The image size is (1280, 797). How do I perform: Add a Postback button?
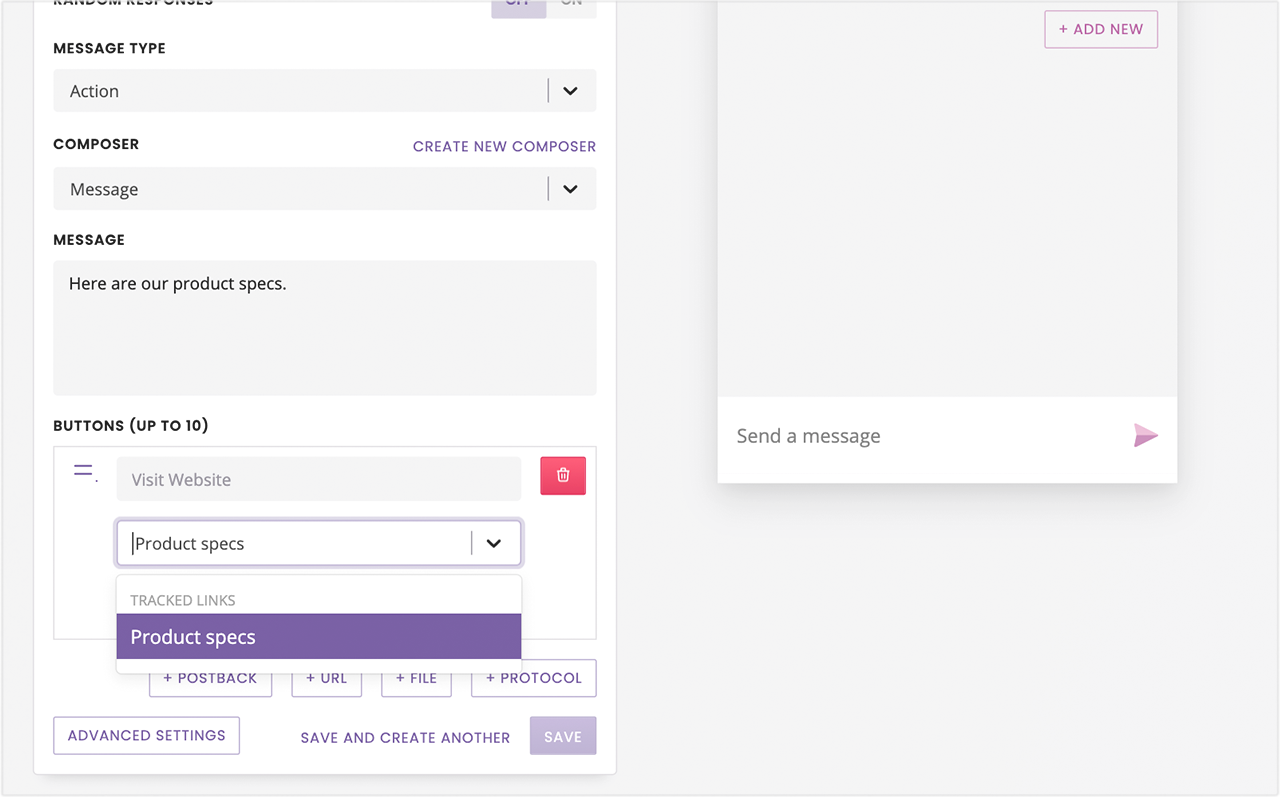coord(210,677)
